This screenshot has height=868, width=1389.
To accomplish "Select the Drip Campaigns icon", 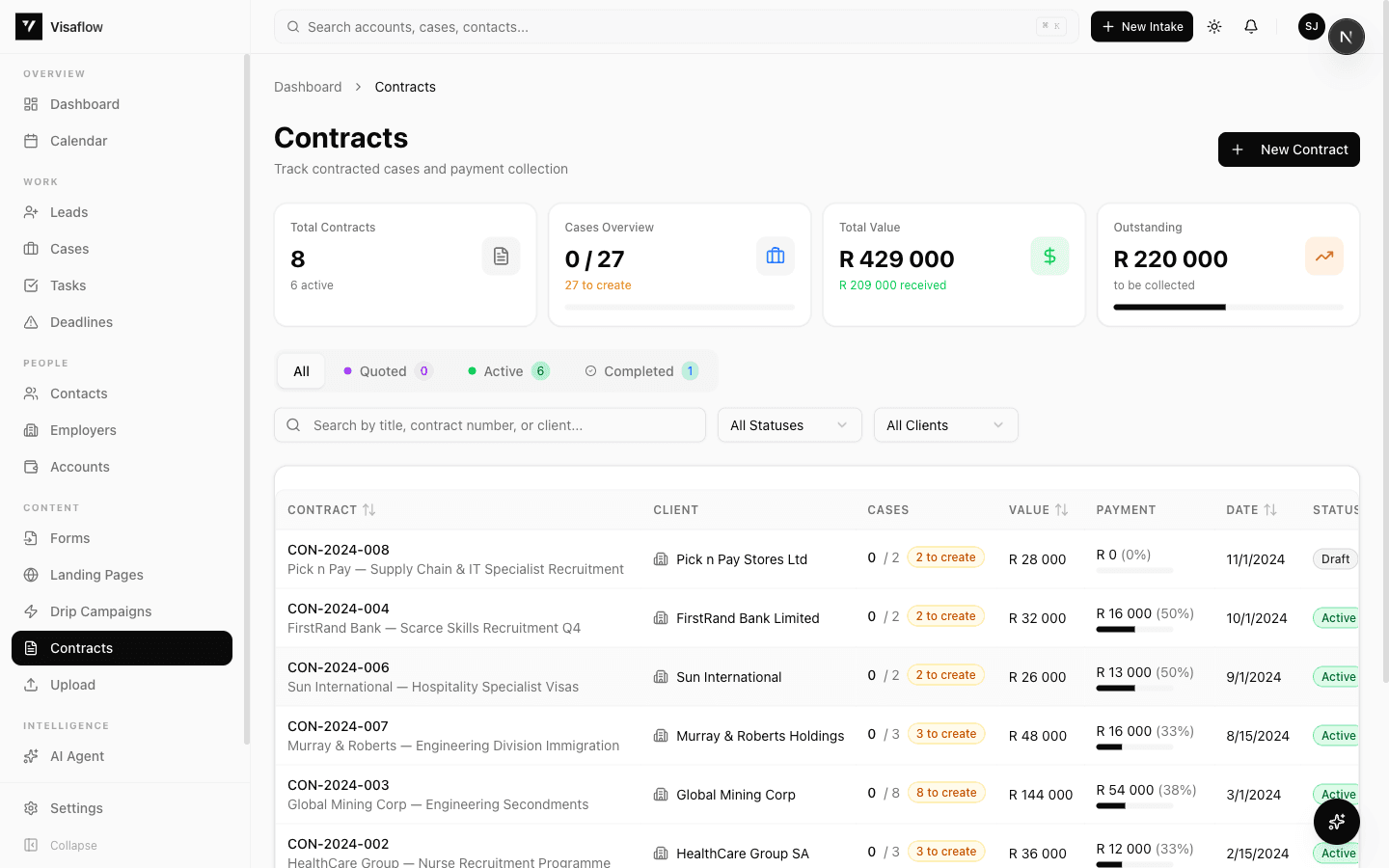I will tap(31, 610).
